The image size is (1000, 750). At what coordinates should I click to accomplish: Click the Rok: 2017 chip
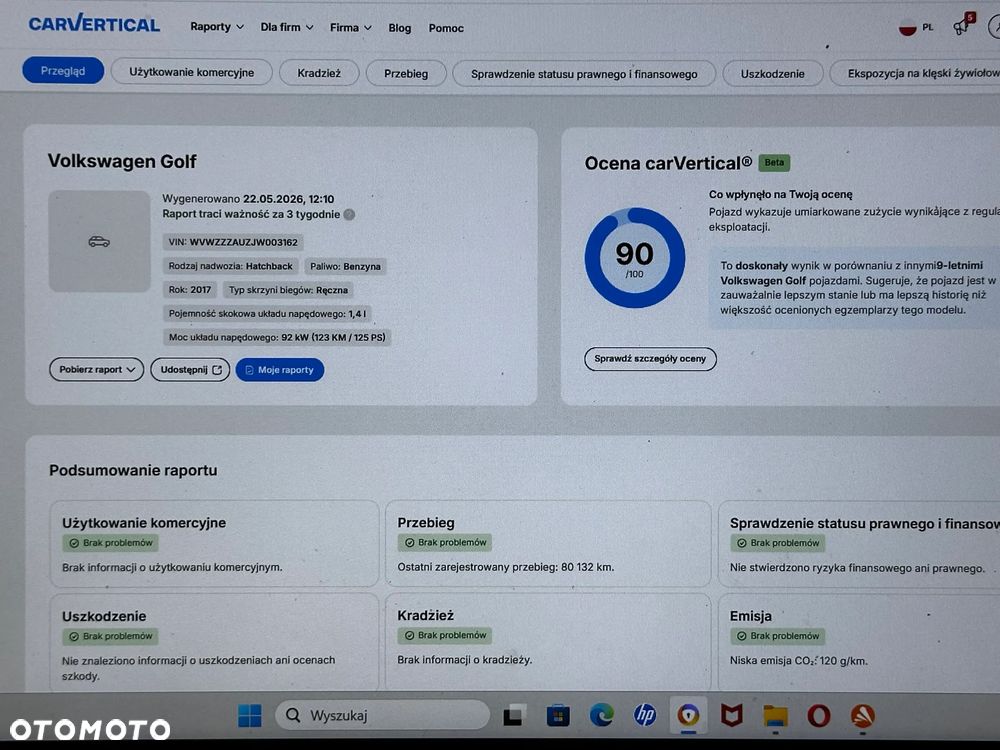[189, 290]
